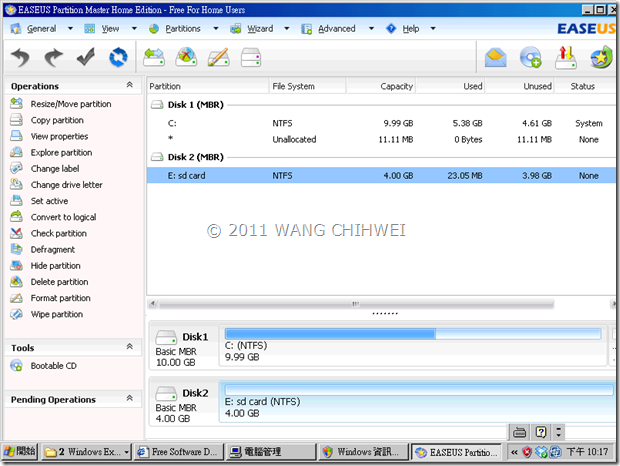
Task: Click the horizontal scrollbar of partition list
Action: click(356, 304)
